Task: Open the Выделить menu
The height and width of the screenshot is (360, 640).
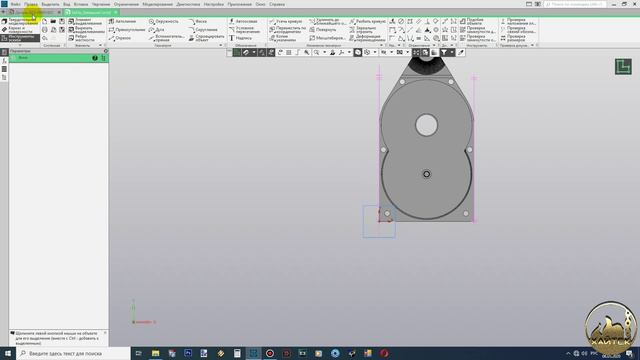Action: 50,4
